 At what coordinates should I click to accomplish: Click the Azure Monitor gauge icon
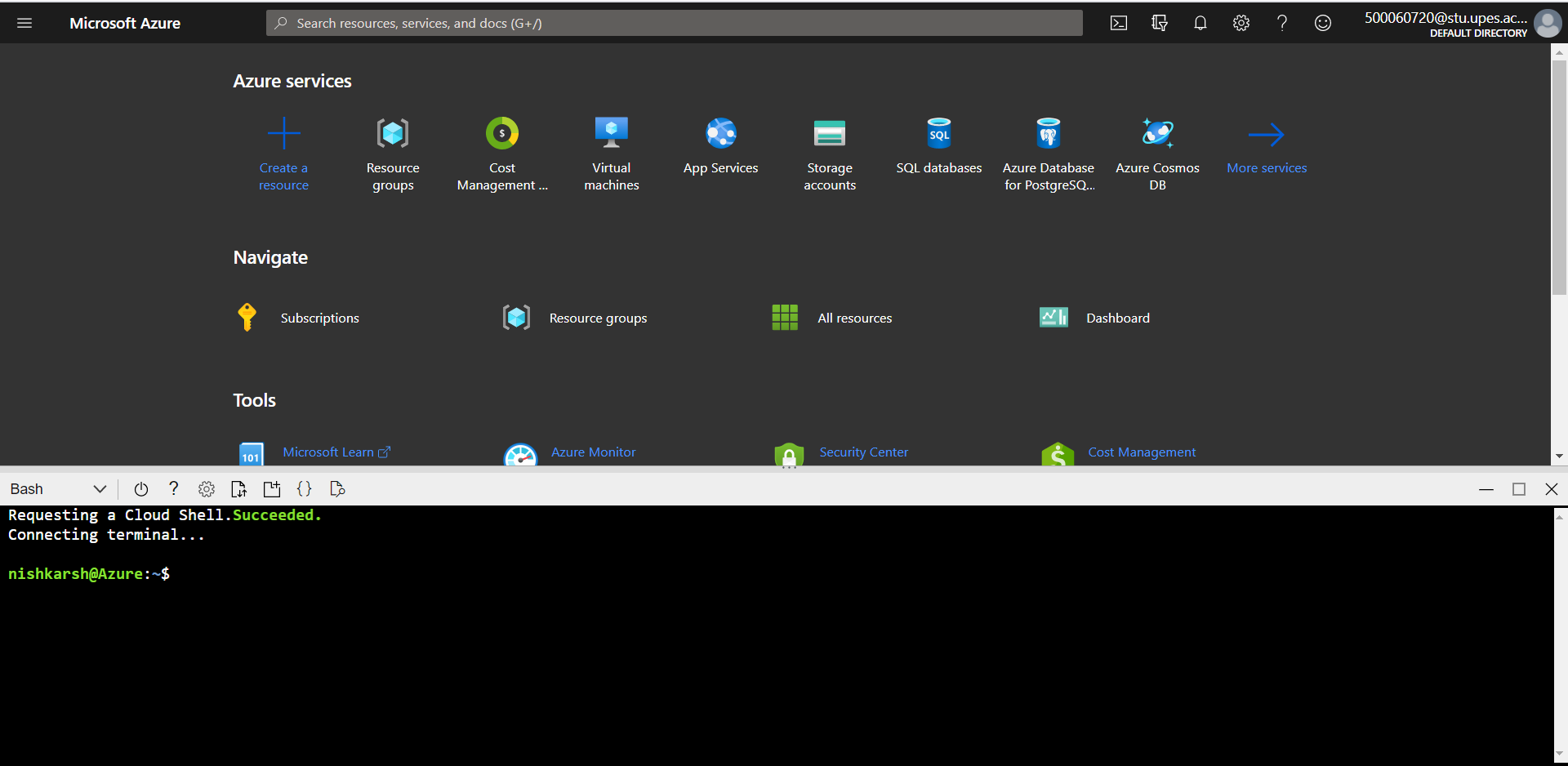[520, 454]
